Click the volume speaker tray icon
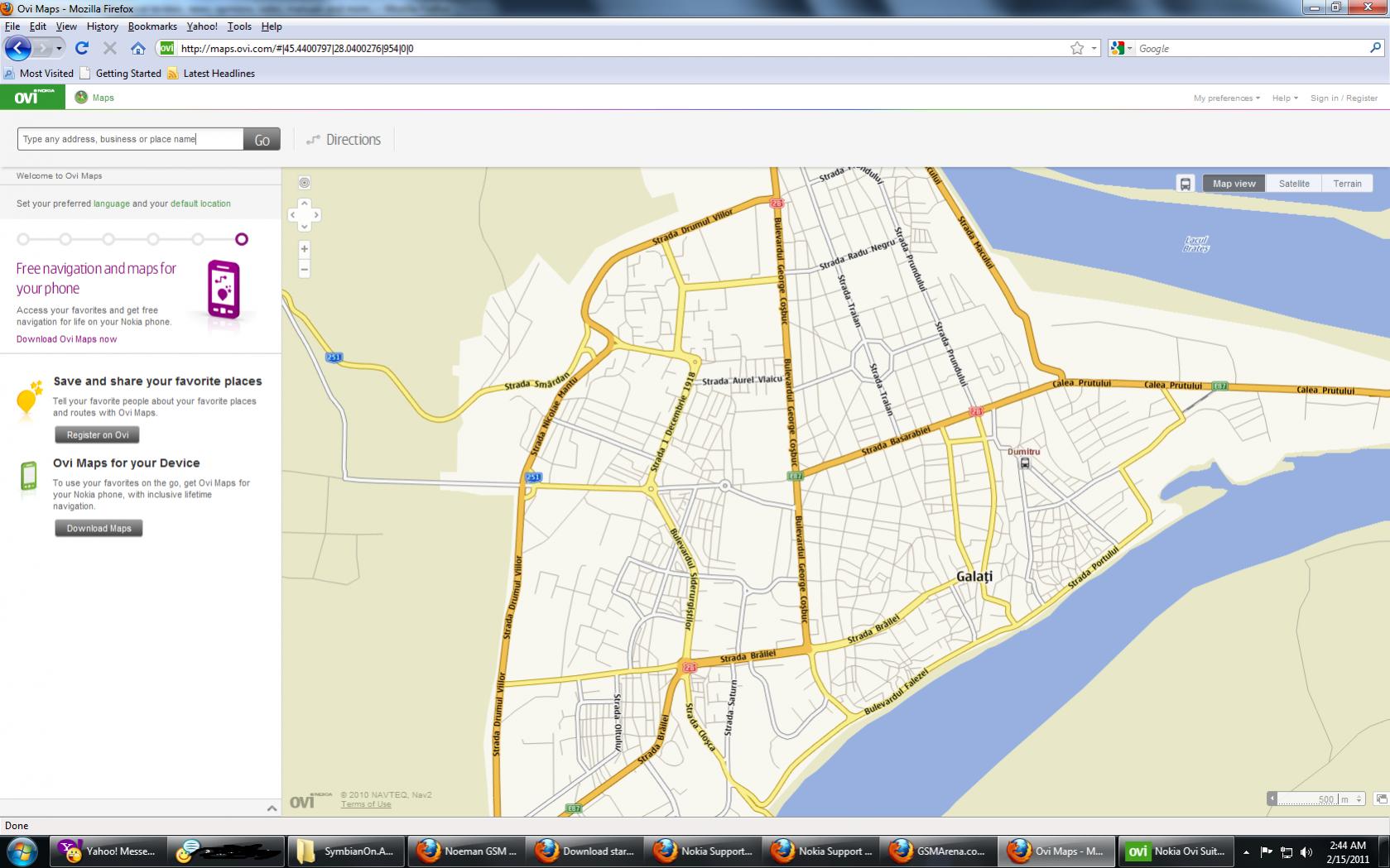The height and width of the screenshot is (868, 1390). (1306, 851)
